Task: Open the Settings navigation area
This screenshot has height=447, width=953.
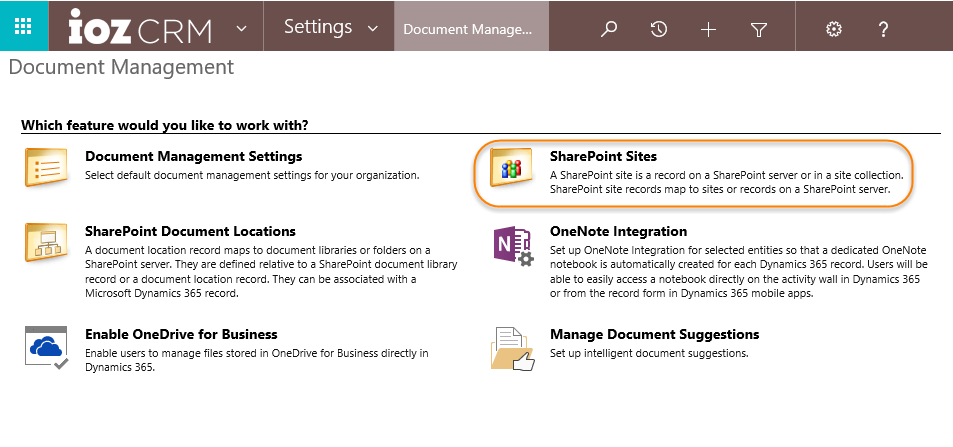Action: click(318, 27)
